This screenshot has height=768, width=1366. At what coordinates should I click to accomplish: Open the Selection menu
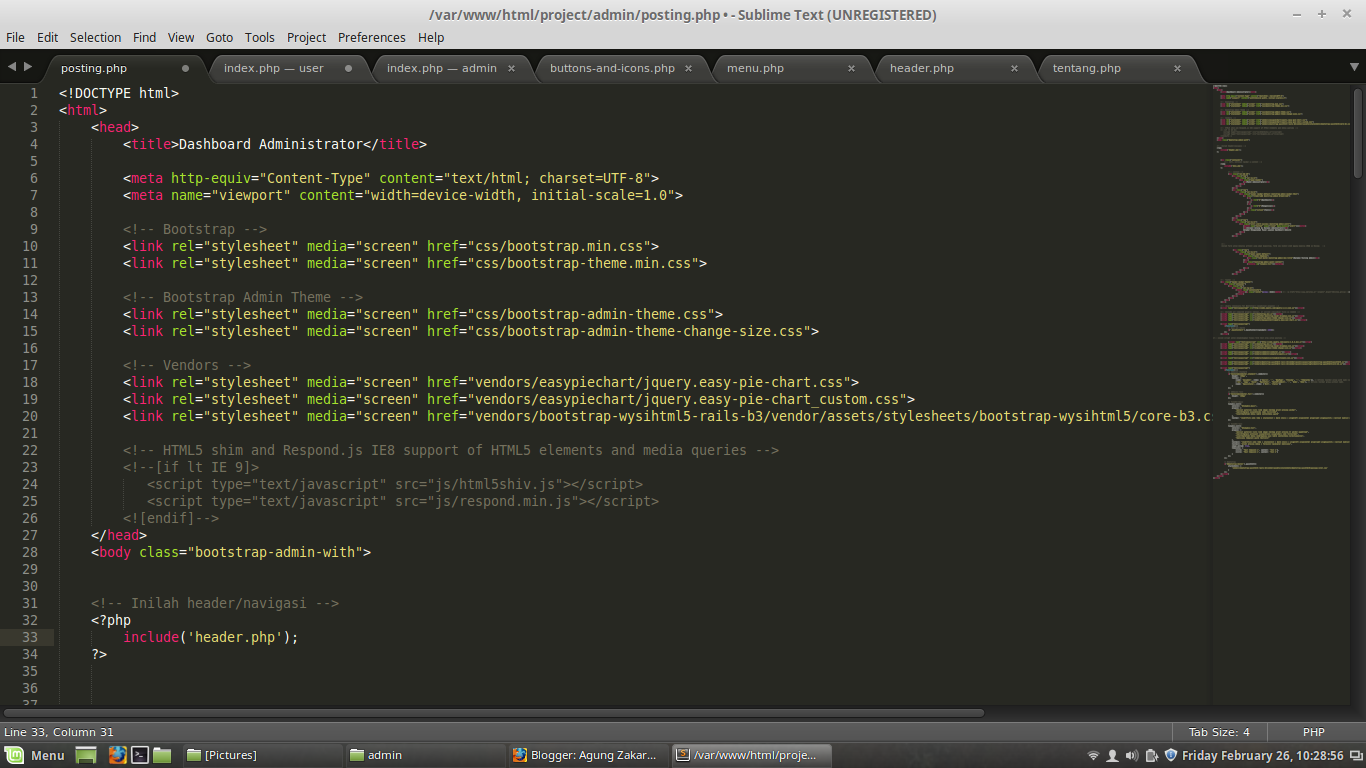(95, 37)
